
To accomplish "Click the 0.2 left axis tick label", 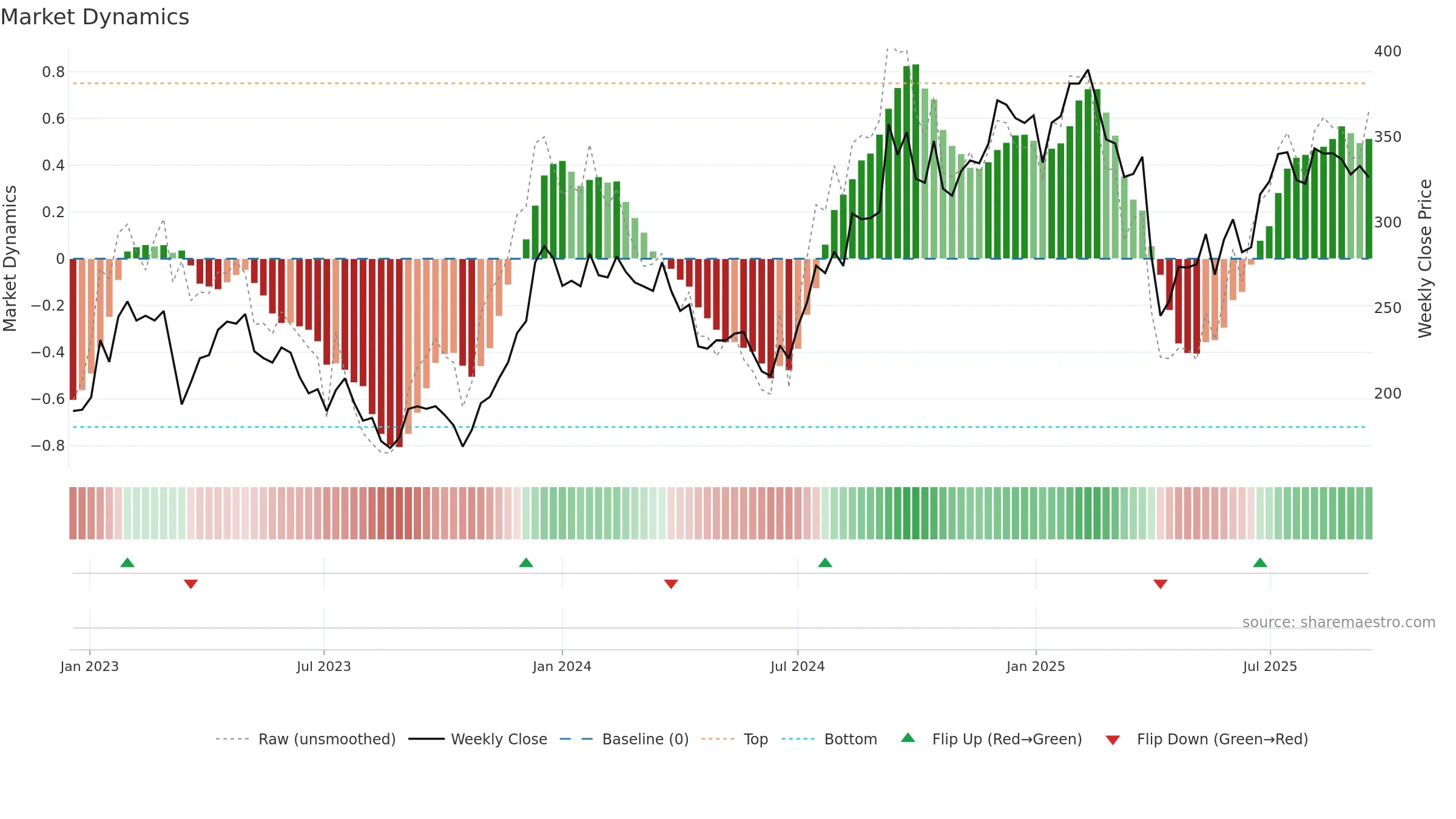I will [x=53, y=212].
